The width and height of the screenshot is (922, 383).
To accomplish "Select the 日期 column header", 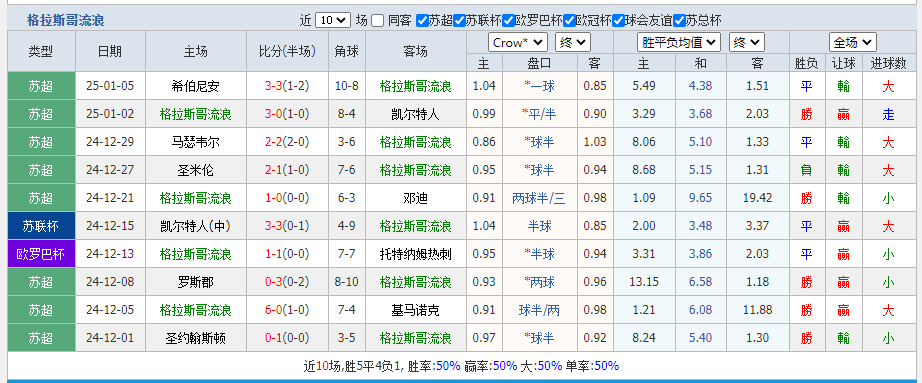I will [110, 51].
